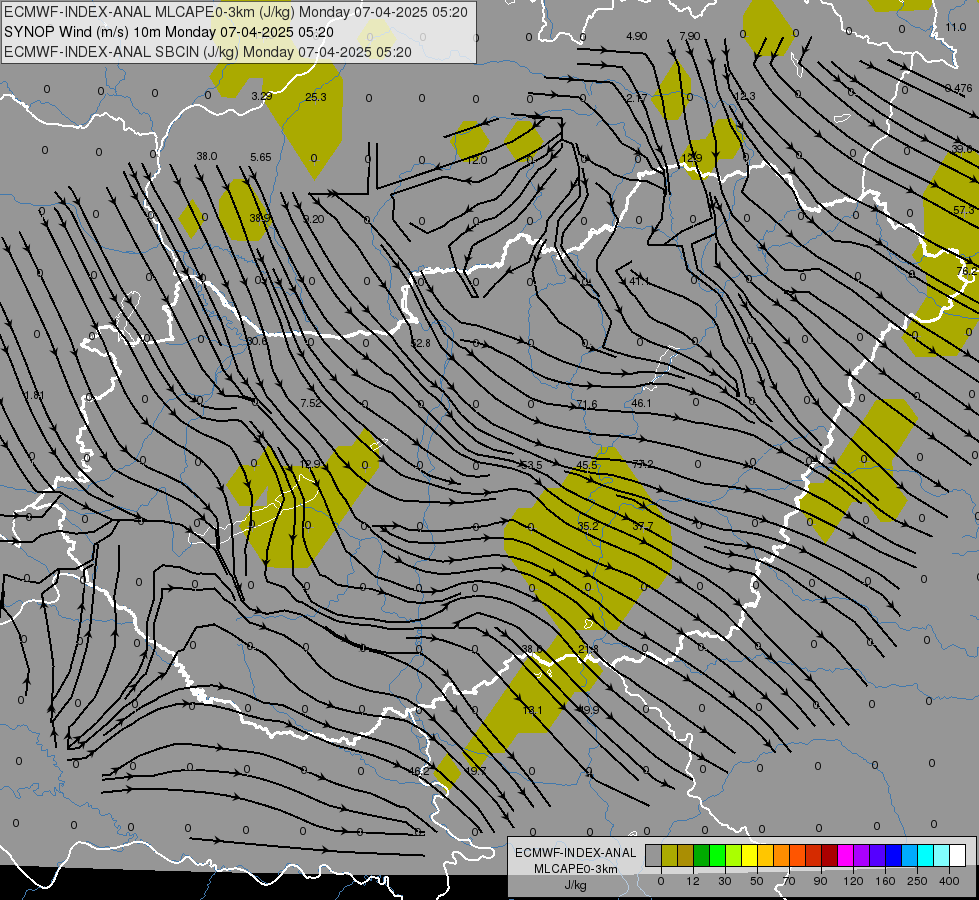Click the 71.6 value on the map
The image size is (979, 900).
pos(587,404)
